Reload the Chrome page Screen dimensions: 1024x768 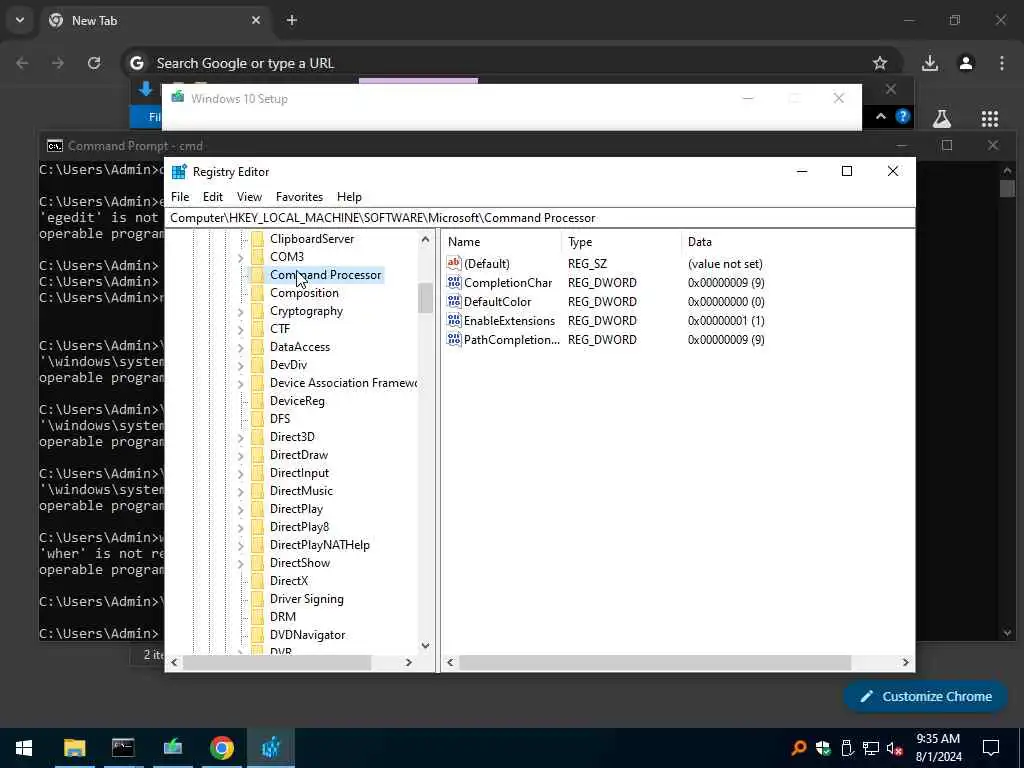94,63
